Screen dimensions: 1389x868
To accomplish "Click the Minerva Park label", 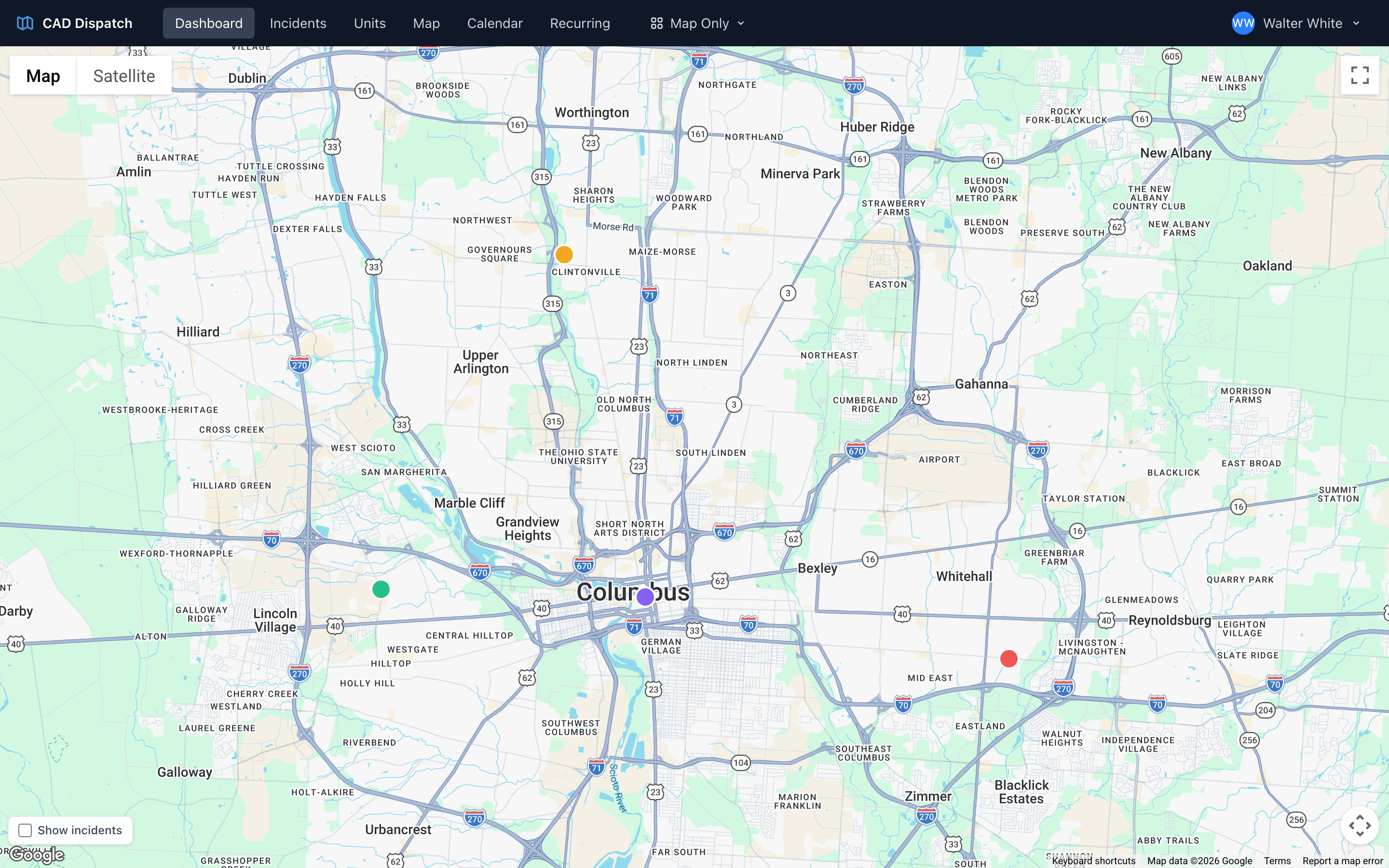I will 800,174.
